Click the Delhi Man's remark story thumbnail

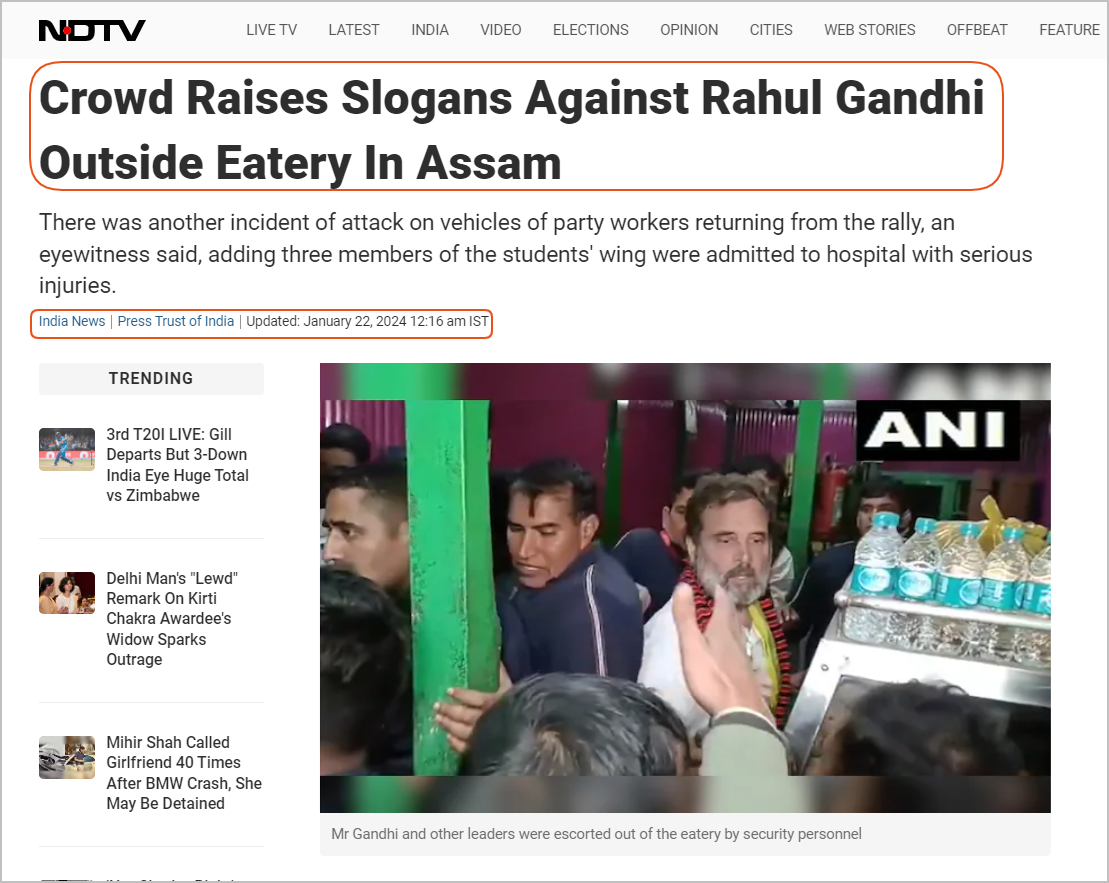[66, 593]
